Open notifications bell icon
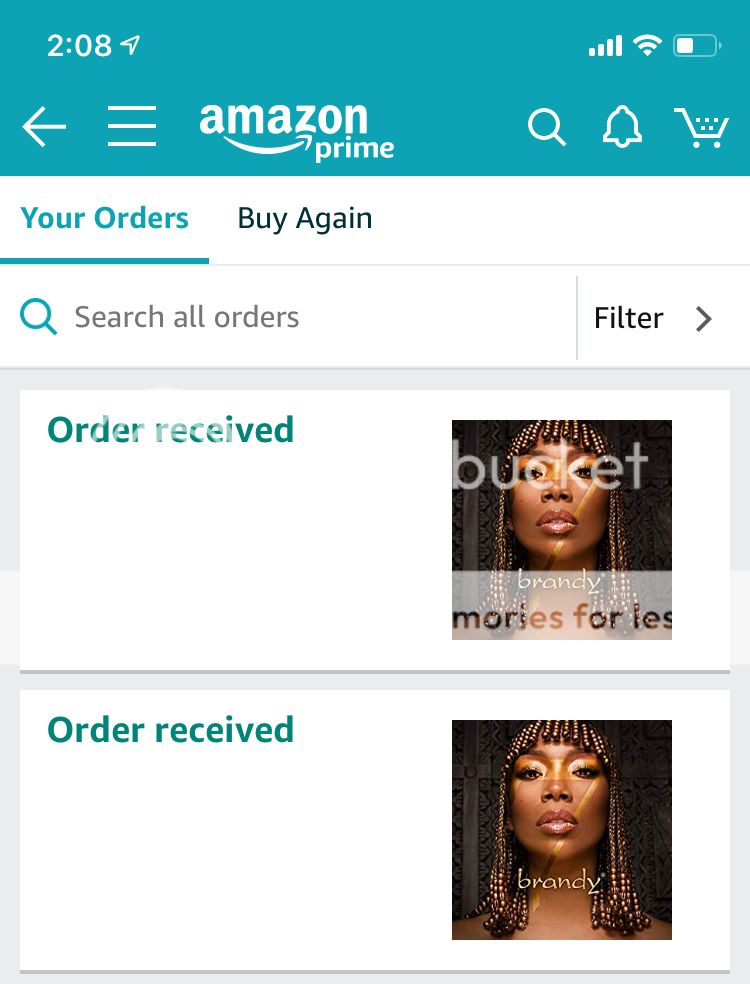Viewport: 750px width, 984px height. [x=622, y=127]
